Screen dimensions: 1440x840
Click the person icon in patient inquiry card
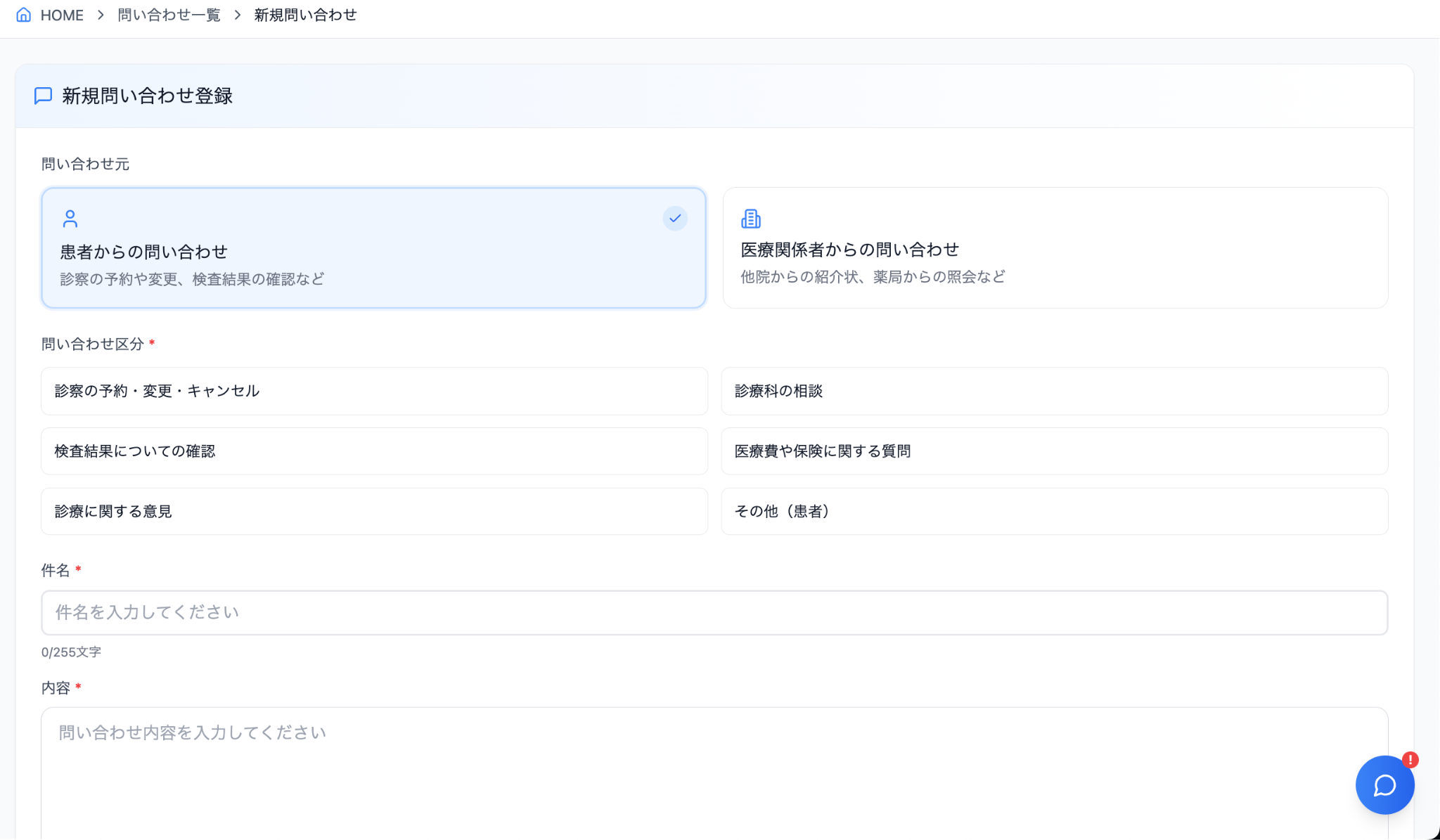coord(70,219)
